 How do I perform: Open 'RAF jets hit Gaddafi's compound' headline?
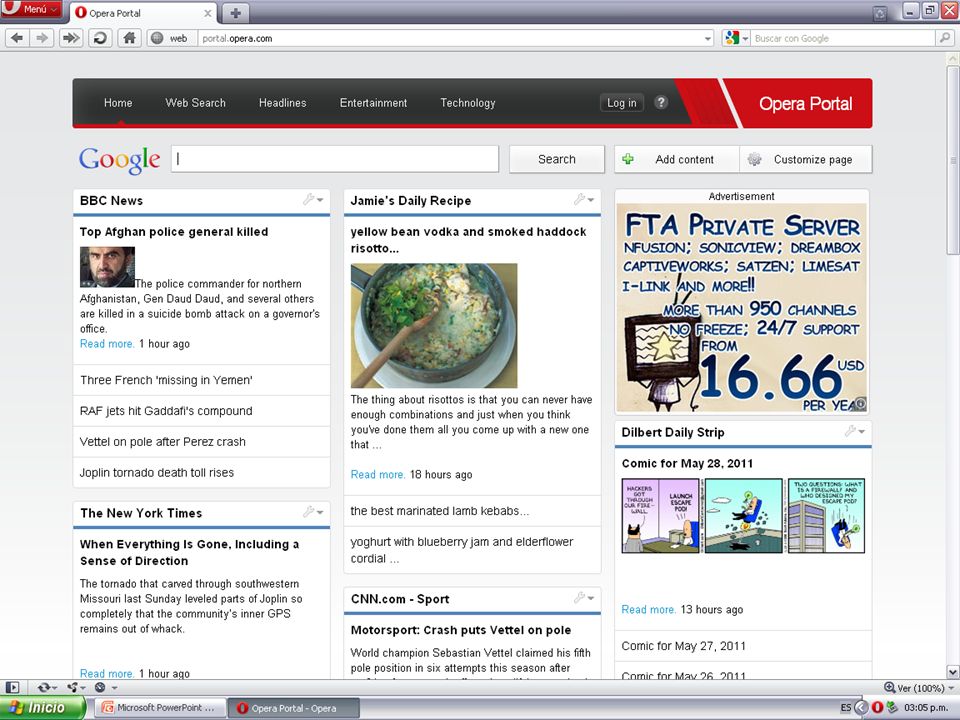point(166,411)
